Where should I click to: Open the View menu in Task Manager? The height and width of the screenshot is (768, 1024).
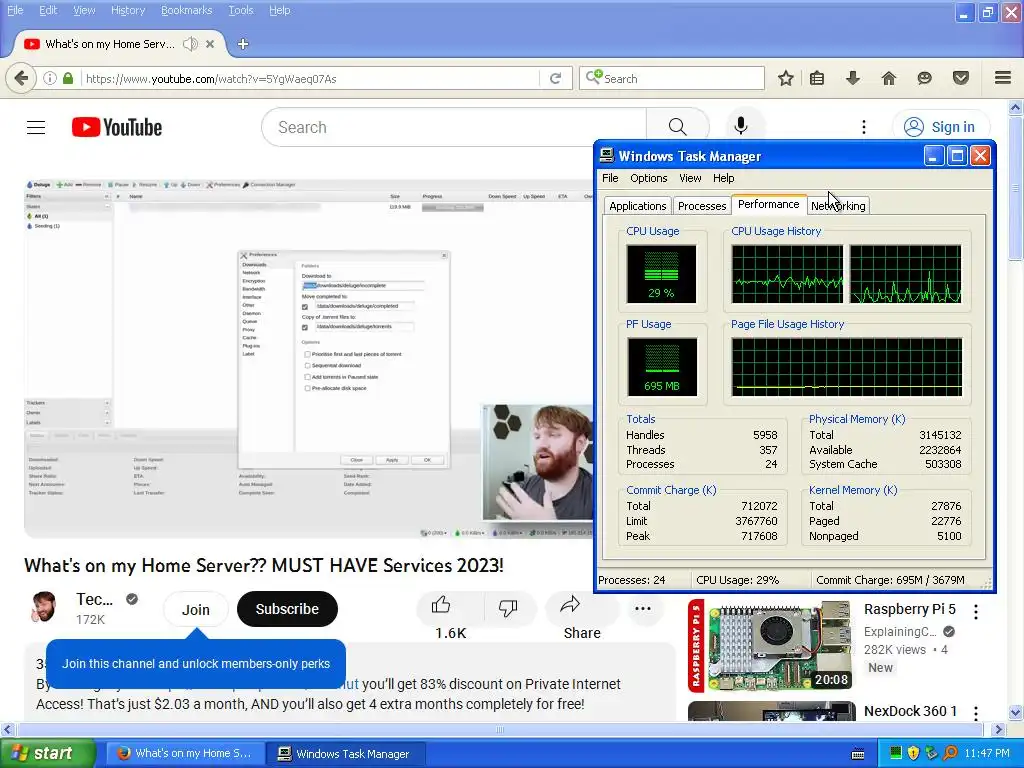(x=690, y=178)
